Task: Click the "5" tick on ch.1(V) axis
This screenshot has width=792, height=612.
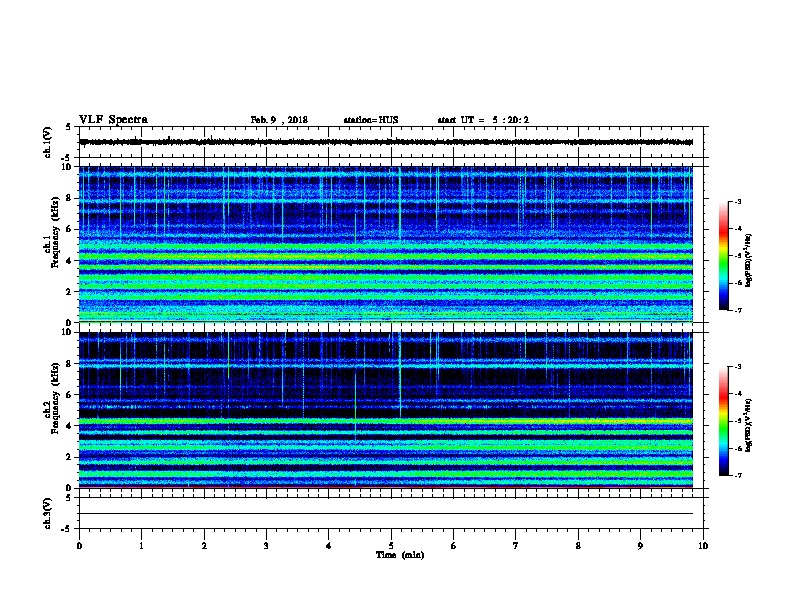Action: click(x=69, y=127)
